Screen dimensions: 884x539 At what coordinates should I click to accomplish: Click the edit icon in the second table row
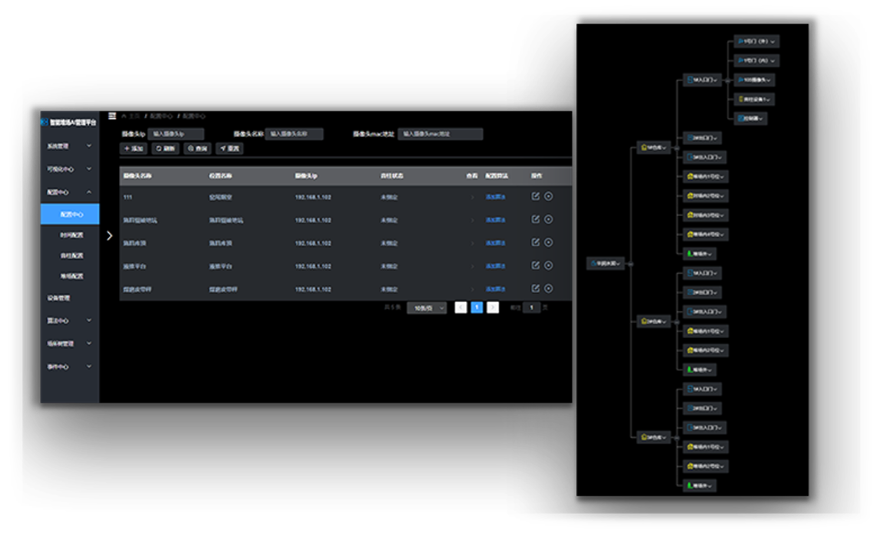click(x=536, y=219)
